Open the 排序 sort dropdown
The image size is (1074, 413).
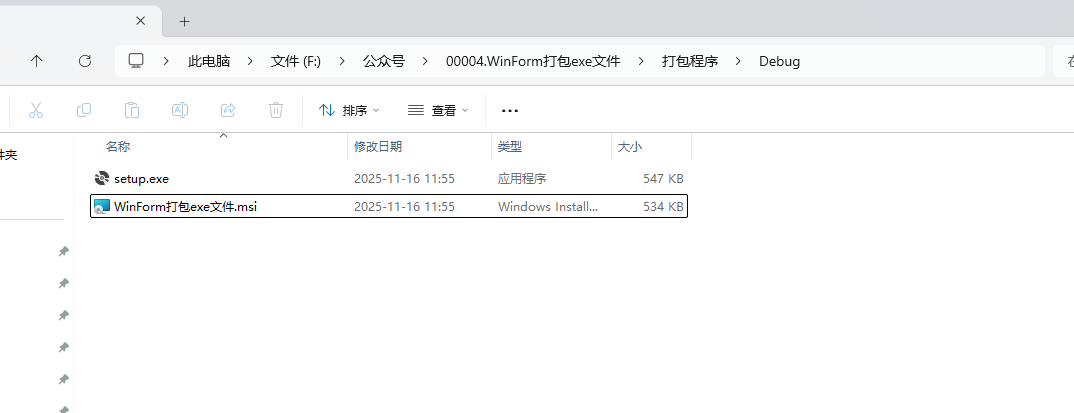point(349,110)
